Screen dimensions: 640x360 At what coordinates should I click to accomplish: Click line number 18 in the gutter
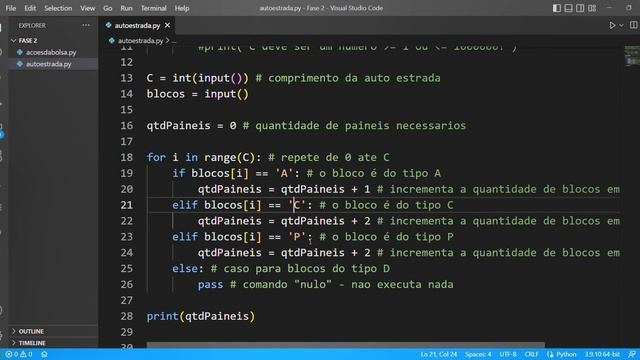[x=127, y=158]
